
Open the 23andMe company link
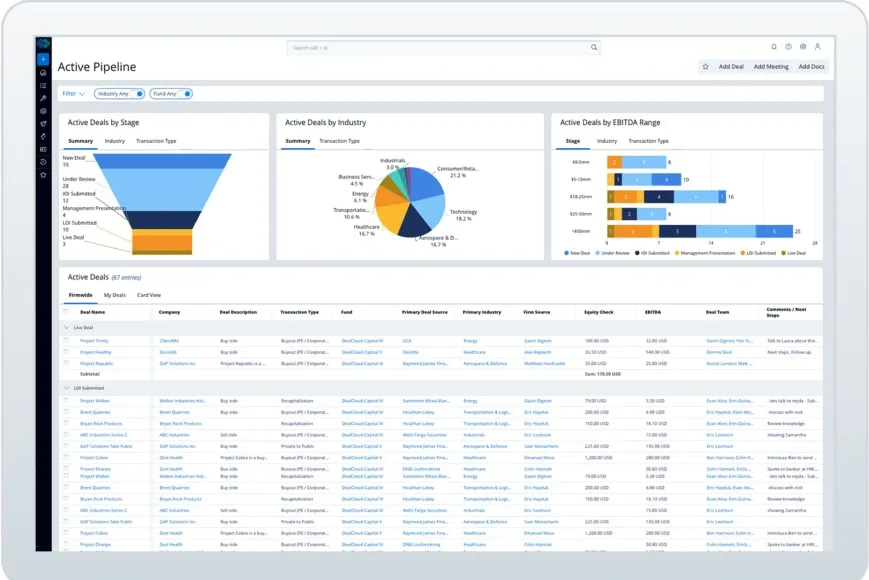click(x=169, y=341)
